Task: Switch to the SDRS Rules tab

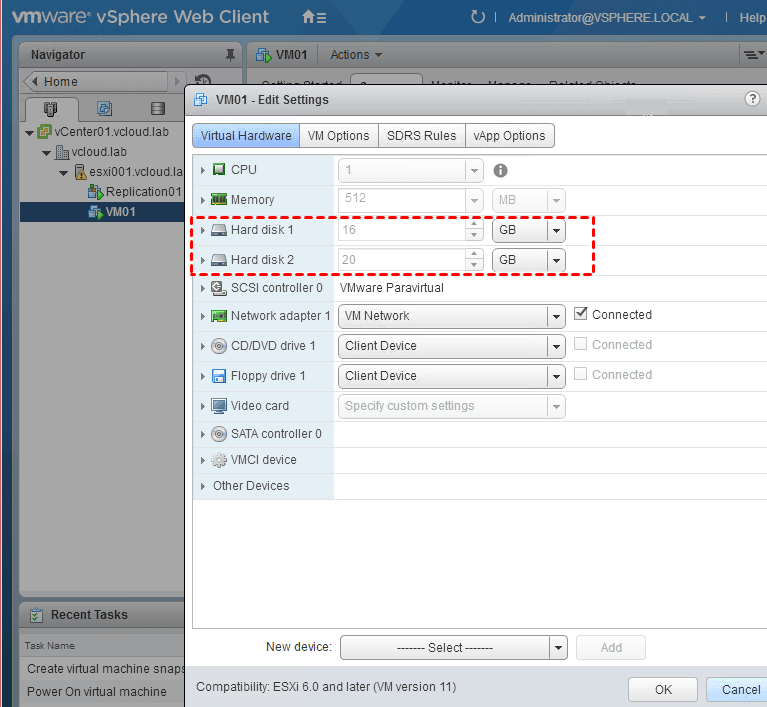Action: tap(421, 136)
